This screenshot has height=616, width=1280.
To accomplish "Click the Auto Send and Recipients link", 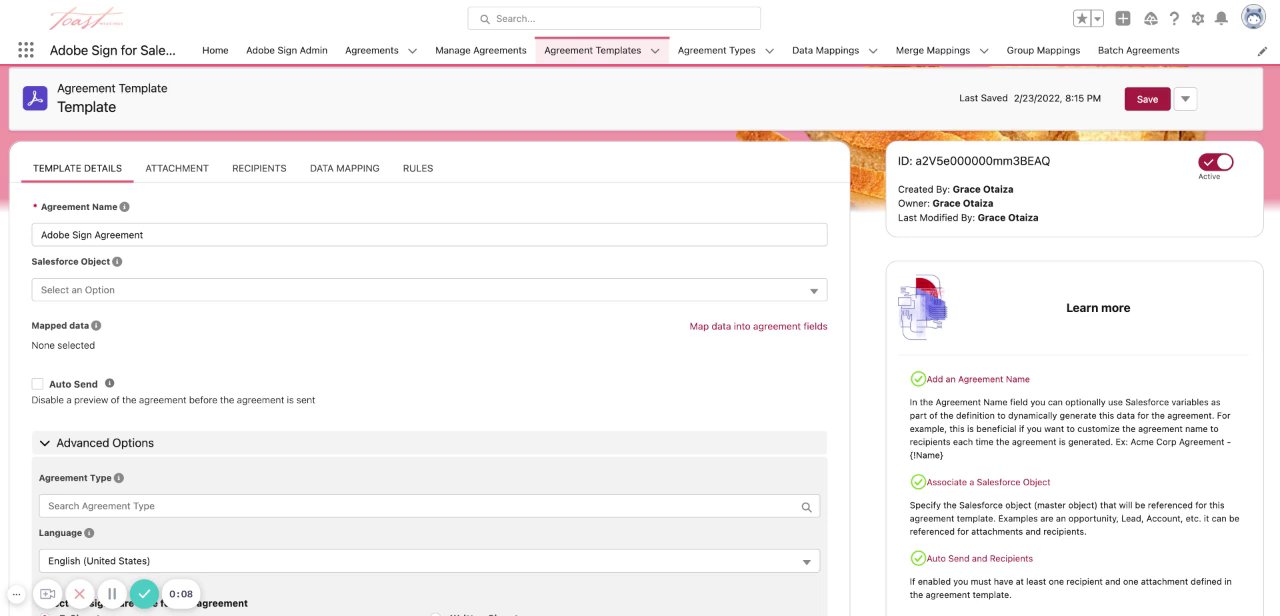I will [x=980, y=558].
